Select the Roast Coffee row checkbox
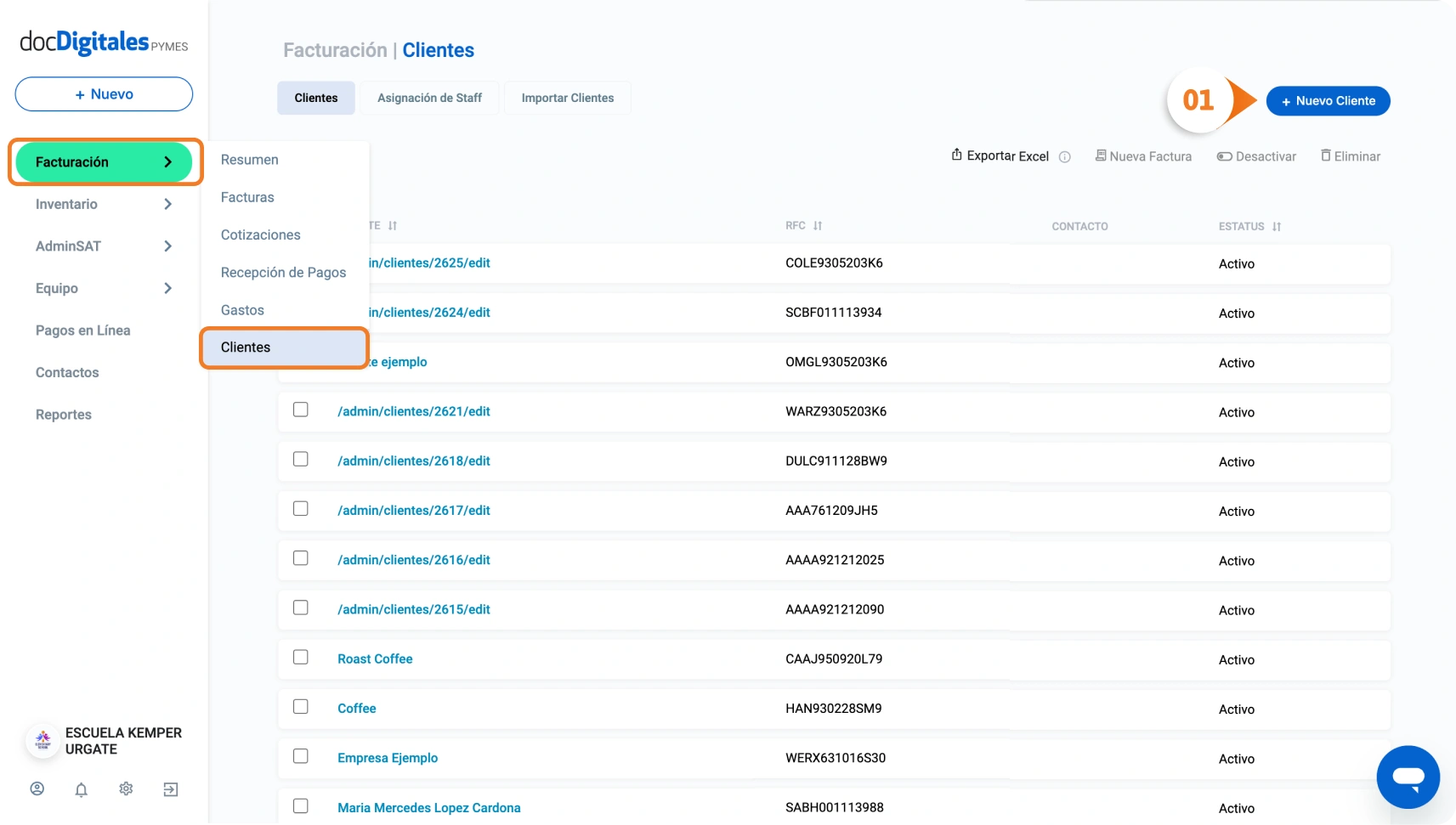The image size is (1456, 825). click(301, 657)
